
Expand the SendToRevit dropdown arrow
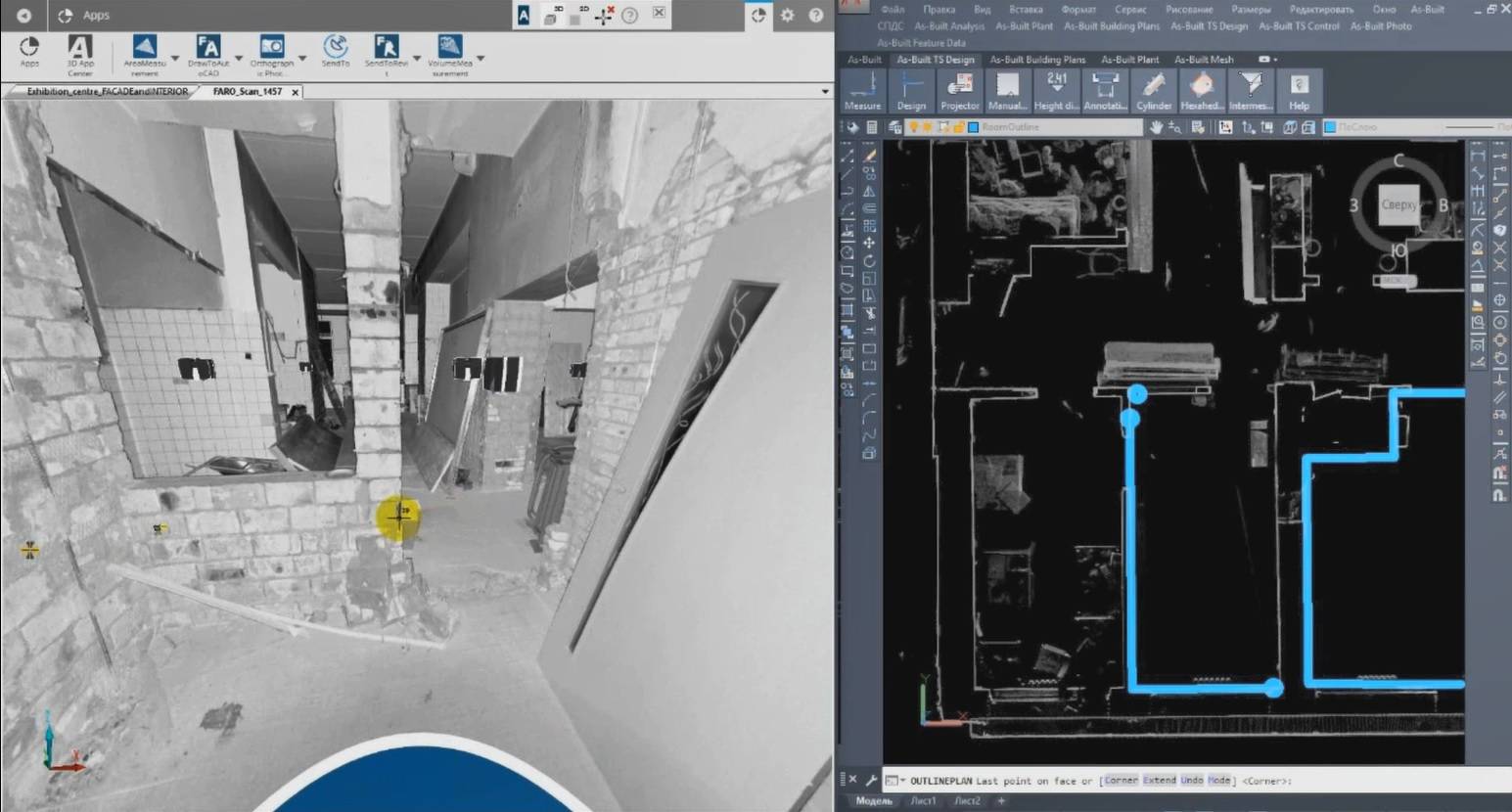(417, 59)
